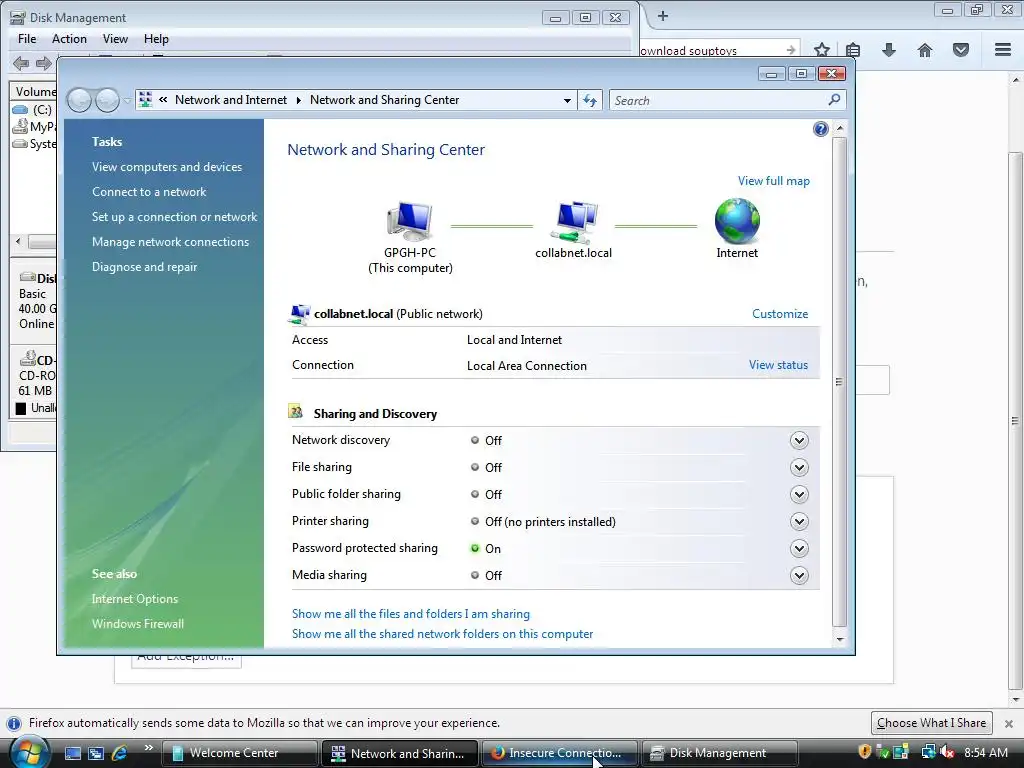
Task: Click the network tray icon
Action: [927, 752]
